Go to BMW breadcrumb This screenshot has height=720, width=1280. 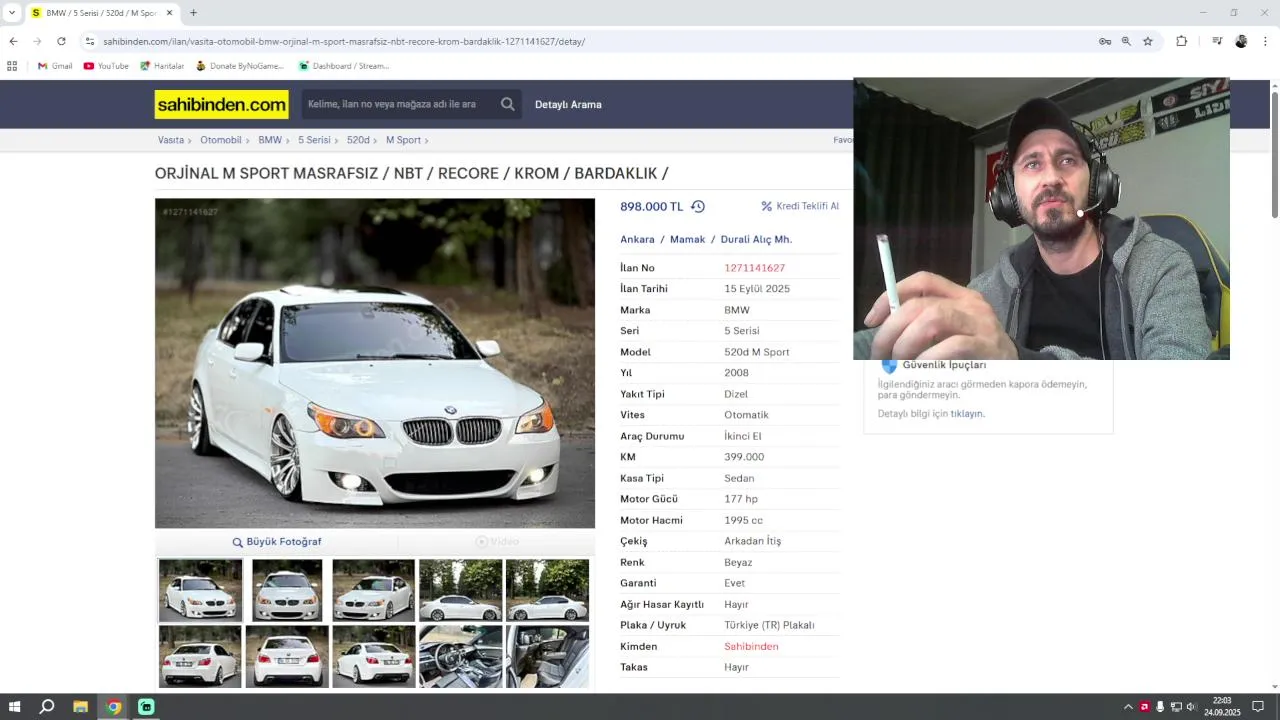270,140
